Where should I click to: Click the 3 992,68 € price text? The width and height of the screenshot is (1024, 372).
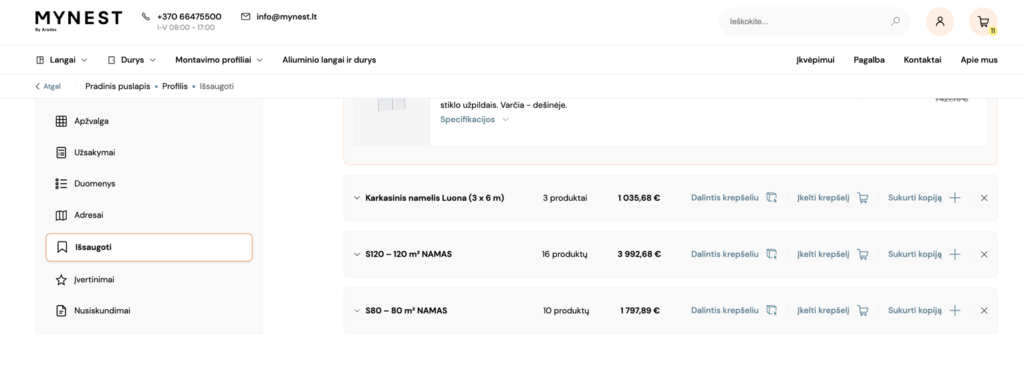click(639, 254)
